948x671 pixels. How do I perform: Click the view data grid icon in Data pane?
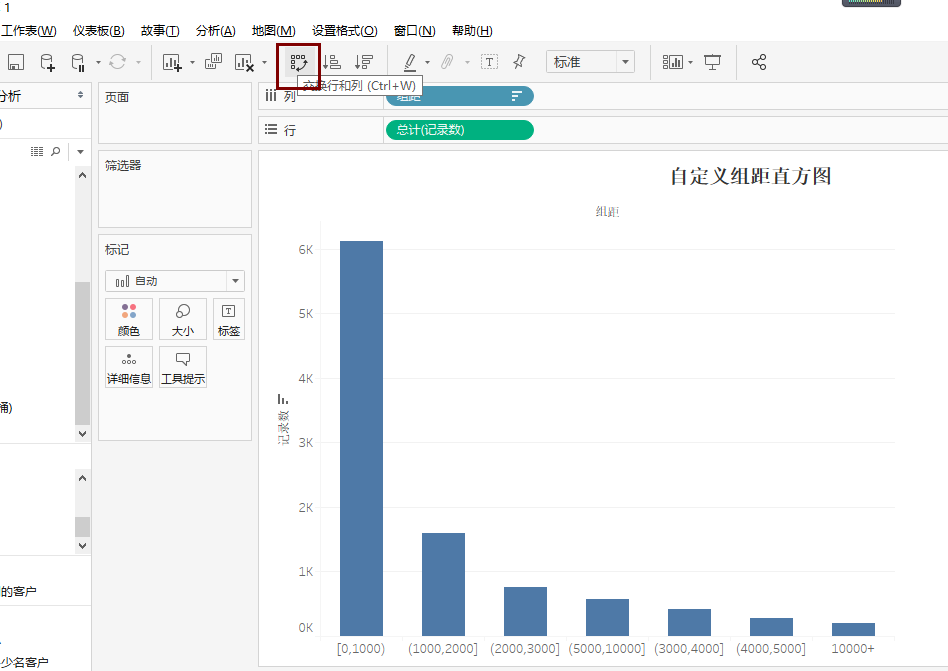pos(37,151)
